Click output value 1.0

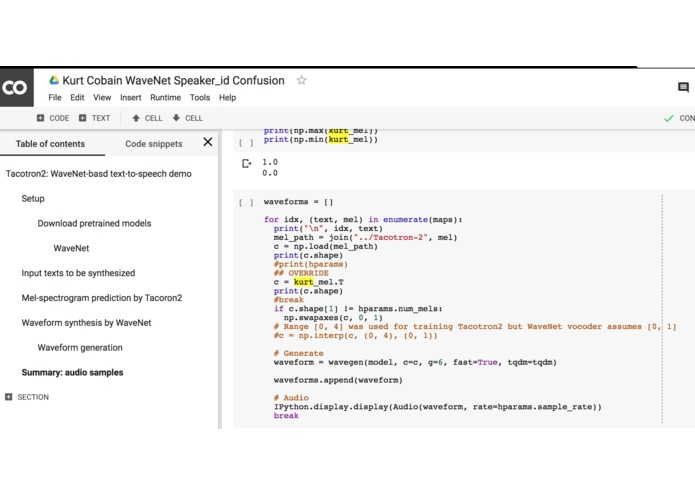click(270, 162)
